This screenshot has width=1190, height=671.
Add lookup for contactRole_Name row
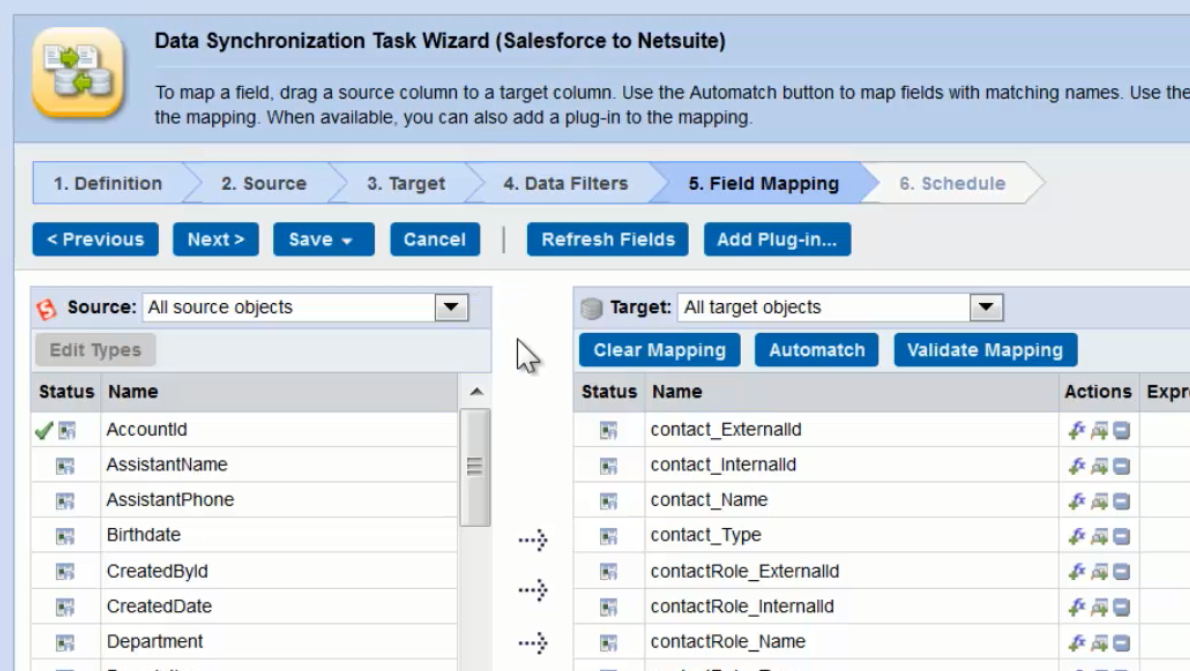(x=1099, y=643)
